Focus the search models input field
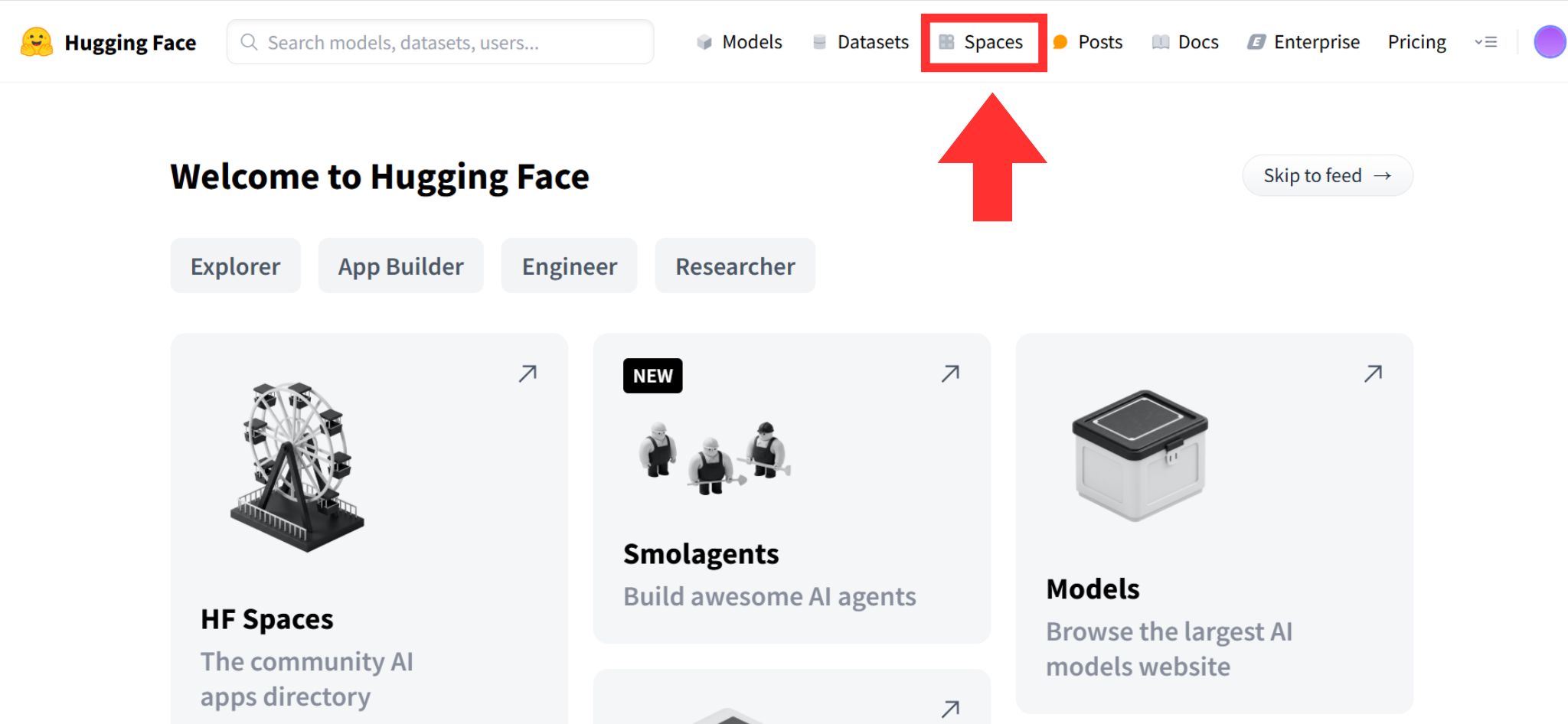This screenshot has width=1568, height=724. click(452, 42)
